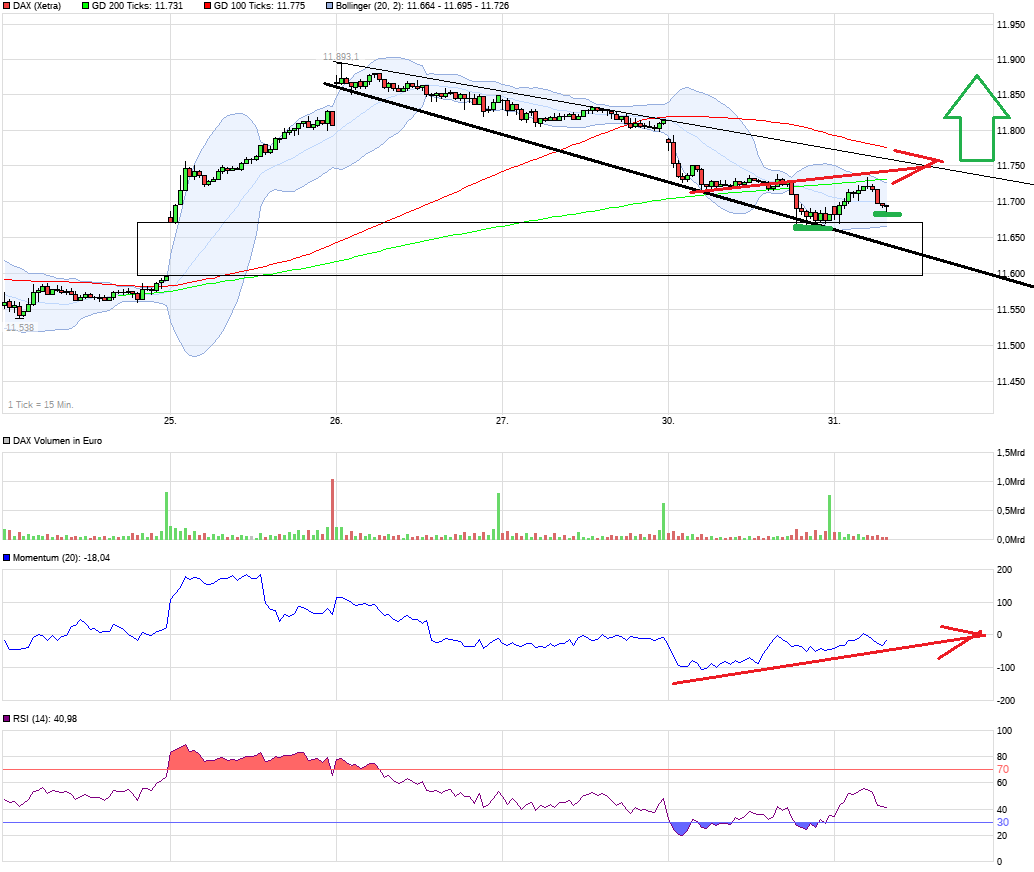This screenshot has width=1034, height=872.
Task: Click the green volume spike at 30.
Action: [663, 521]
